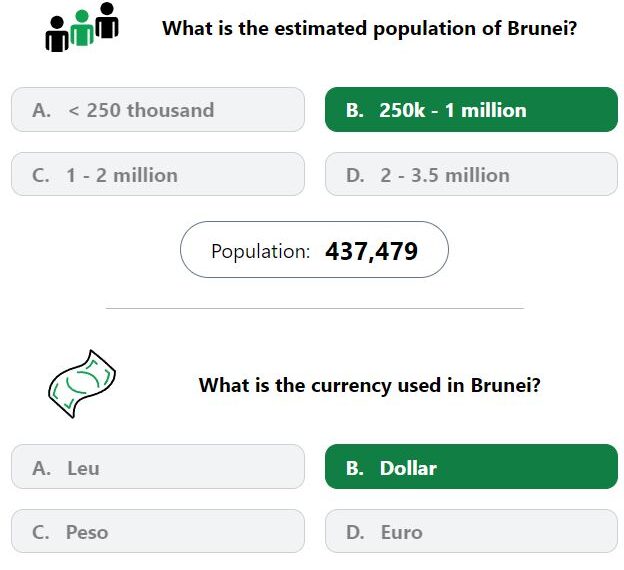Image resolution: width=624 pixels, height=570 pixels.
Task: Click the Population 437,479 result pill
Action: pyautogui.click(x=314, y=250)
